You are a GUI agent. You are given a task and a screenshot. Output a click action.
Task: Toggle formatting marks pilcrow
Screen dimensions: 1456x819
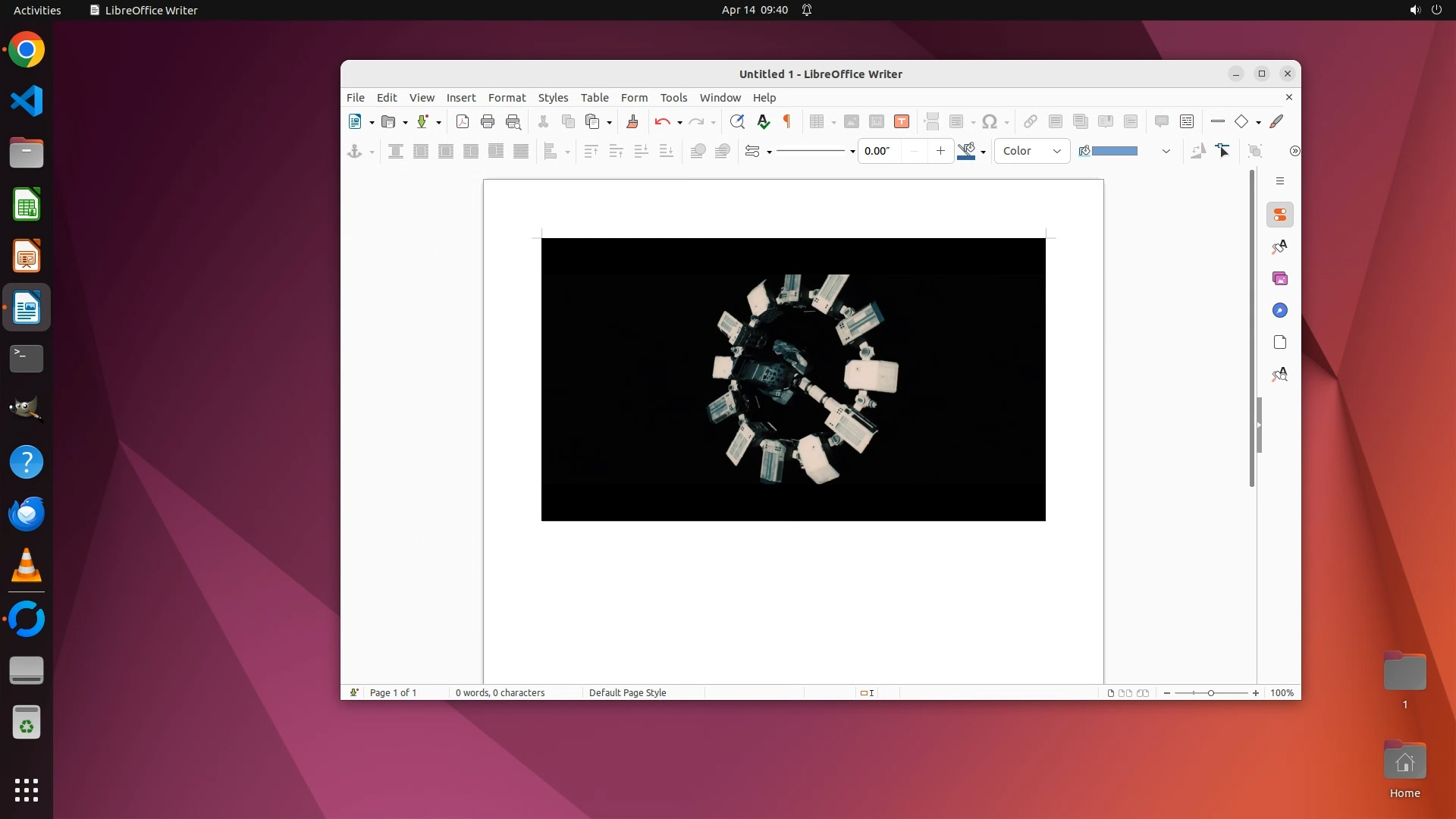[787, 121]
